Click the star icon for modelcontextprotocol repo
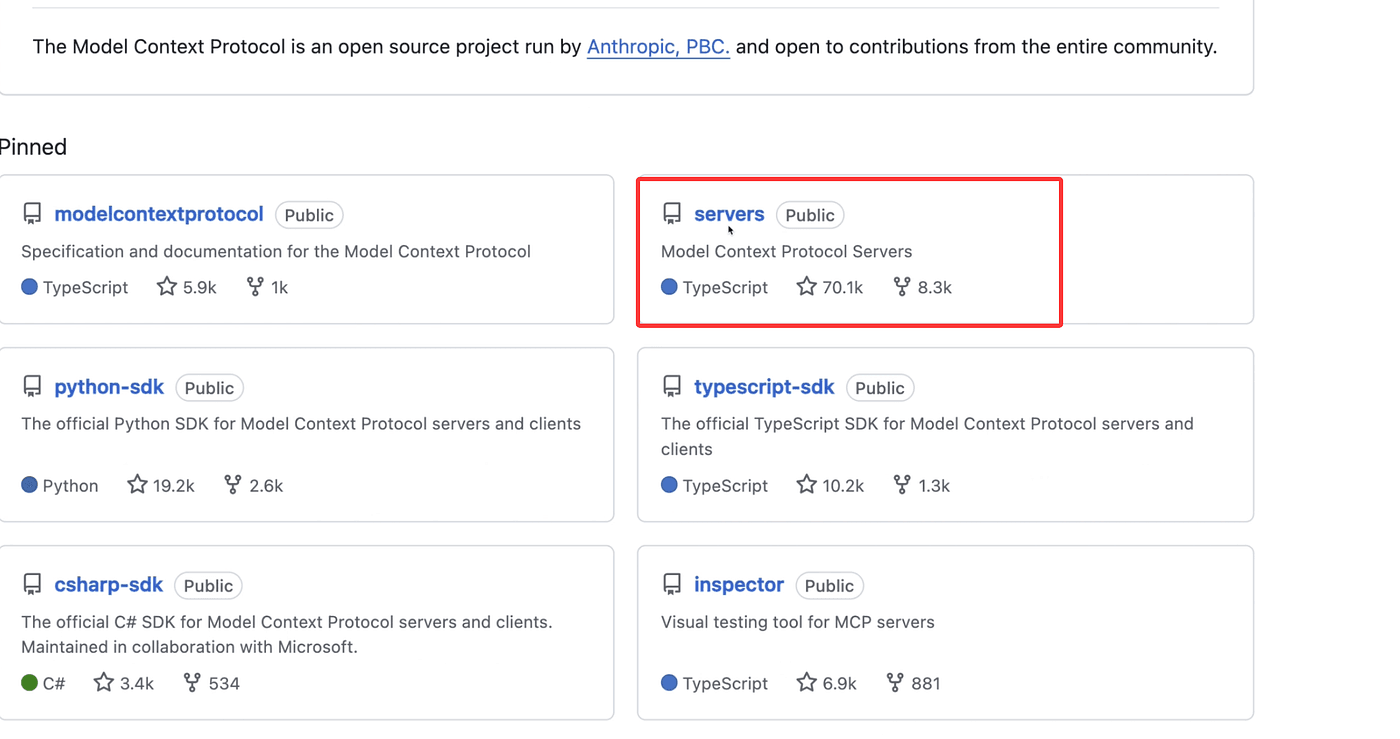1400x739 pixels. tap(167, 287)
